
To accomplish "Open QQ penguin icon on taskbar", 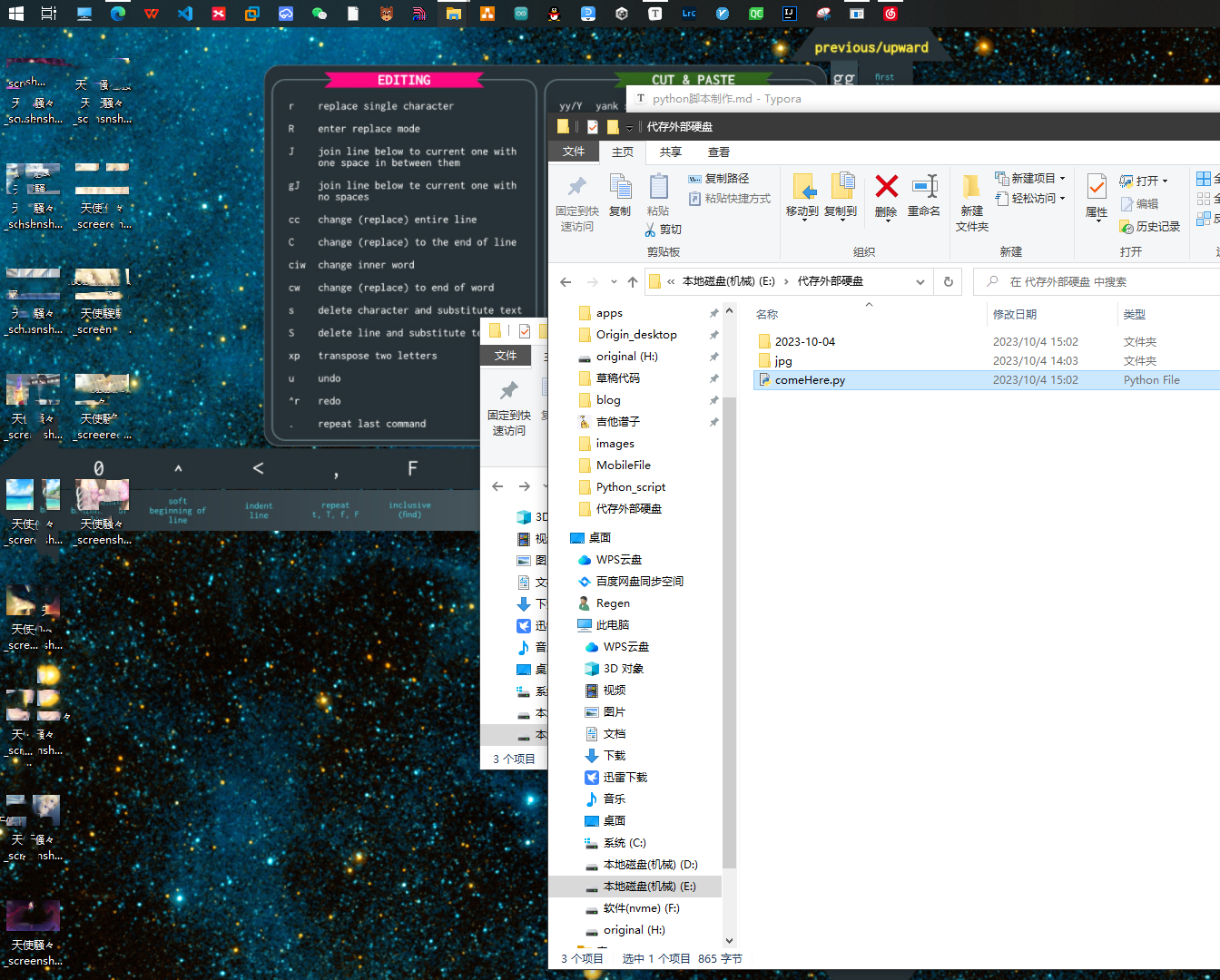I will click(554, 13).
